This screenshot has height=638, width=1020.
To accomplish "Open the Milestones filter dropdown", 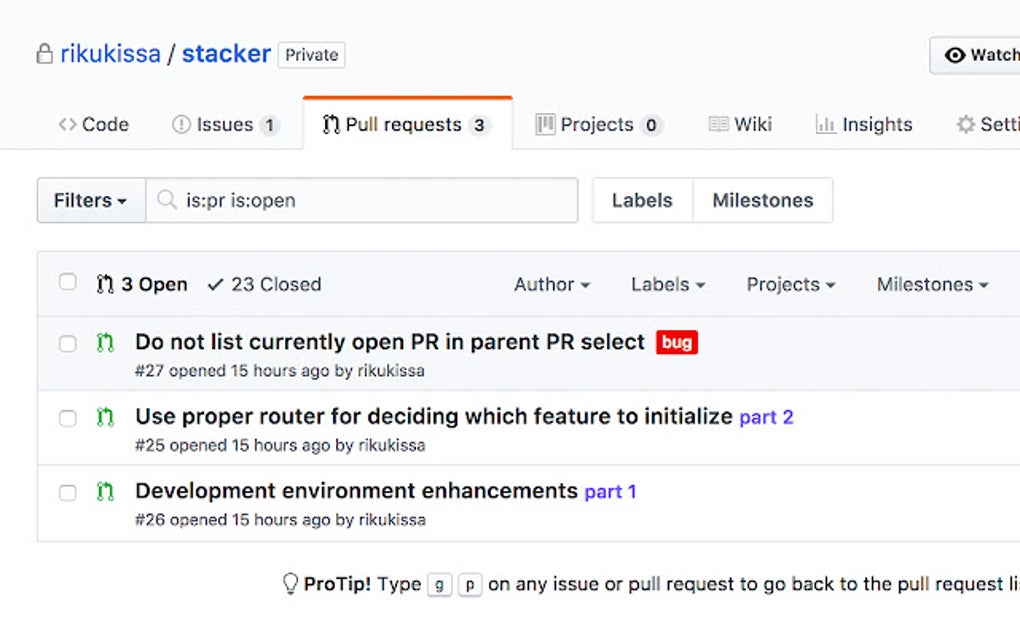I will (930, 284).
